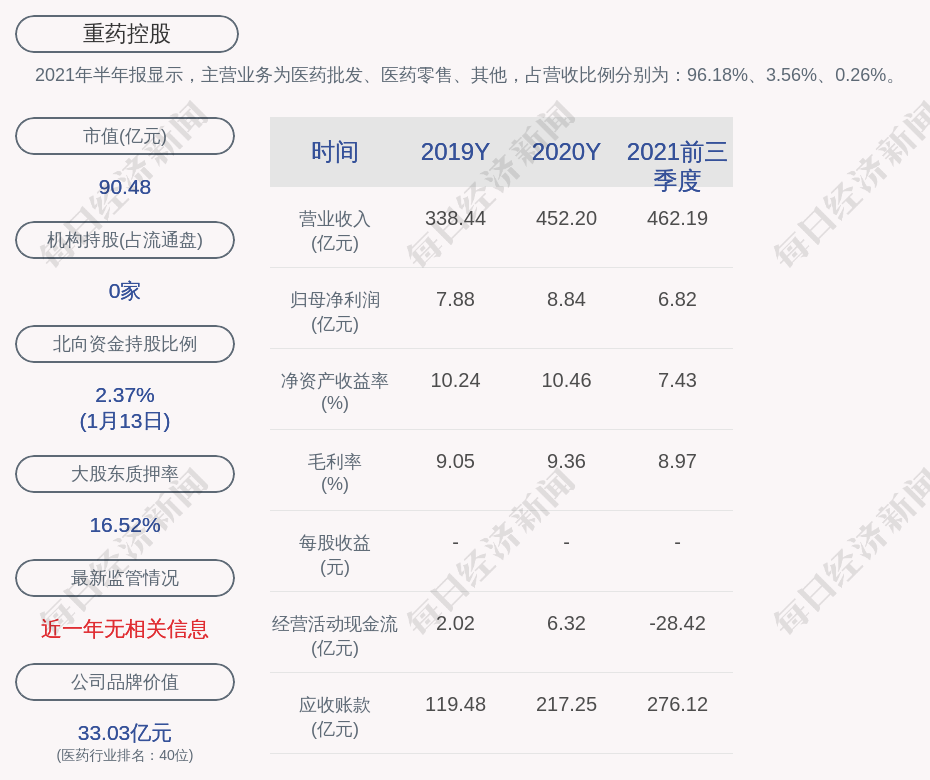The height and width of the screenshot is (780, 930).
Task: Select the 大股东质押率 pill label
Action: tap(125, 474)
